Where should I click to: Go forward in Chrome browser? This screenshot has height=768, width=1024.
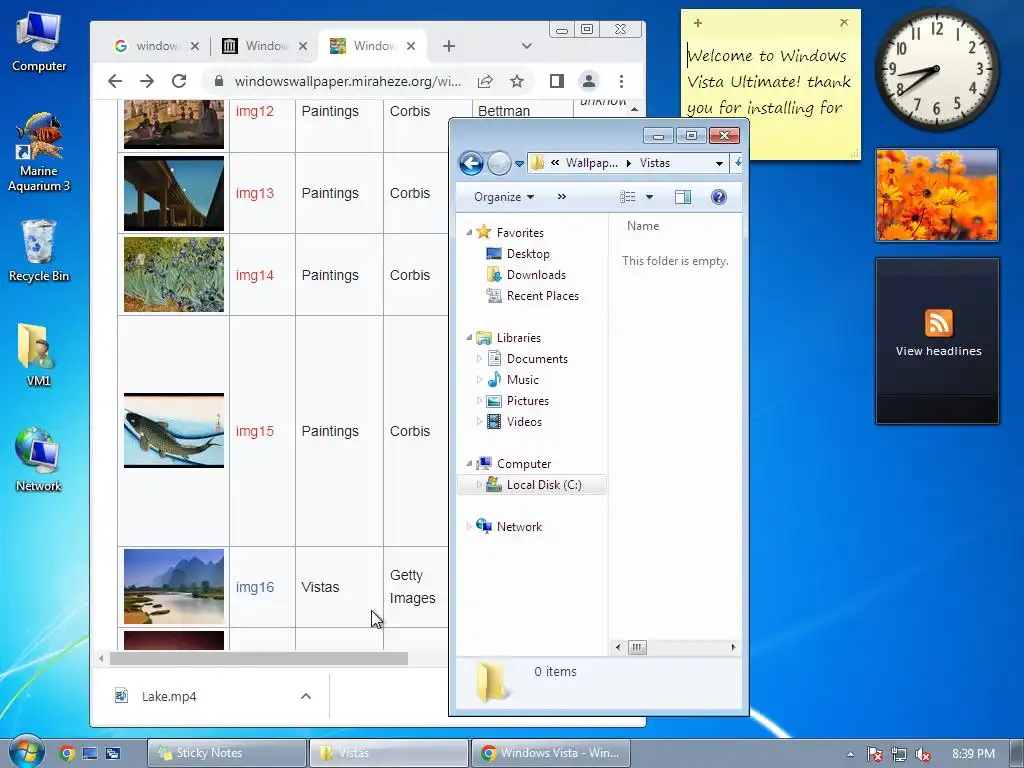pyautogui.click(x=147, y=81)
